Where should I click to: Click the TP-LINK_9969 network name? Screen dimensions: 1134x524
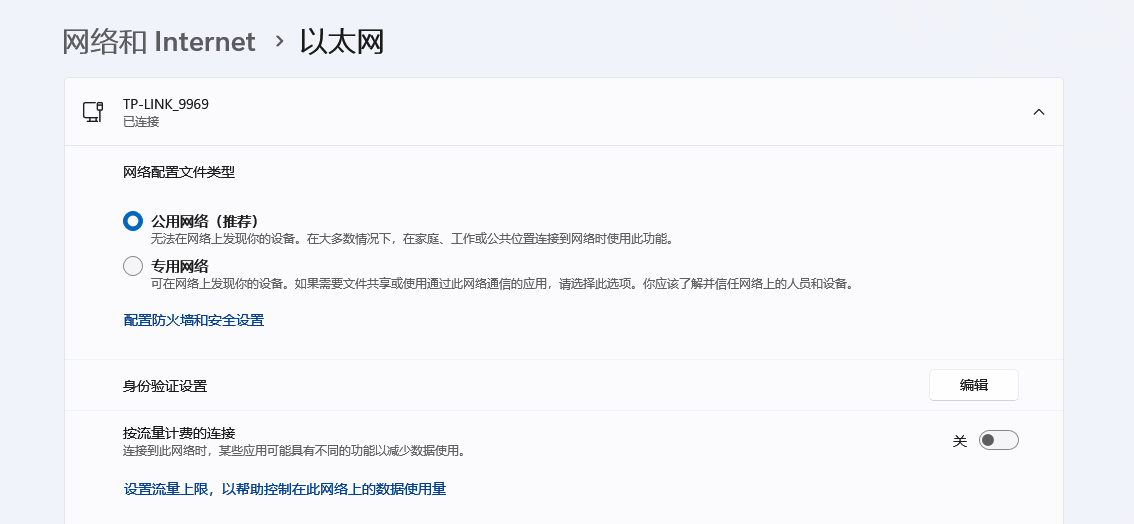[165, 104]
